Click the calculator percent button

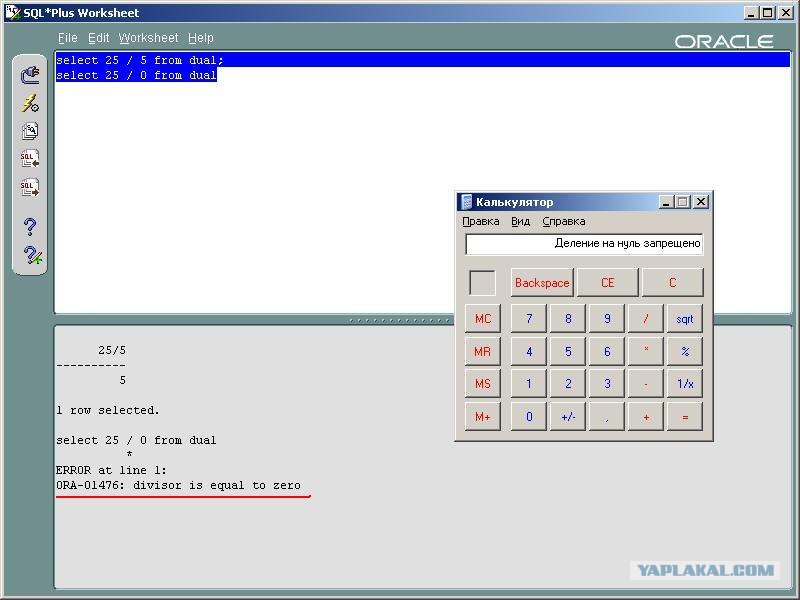click(685, 352)
